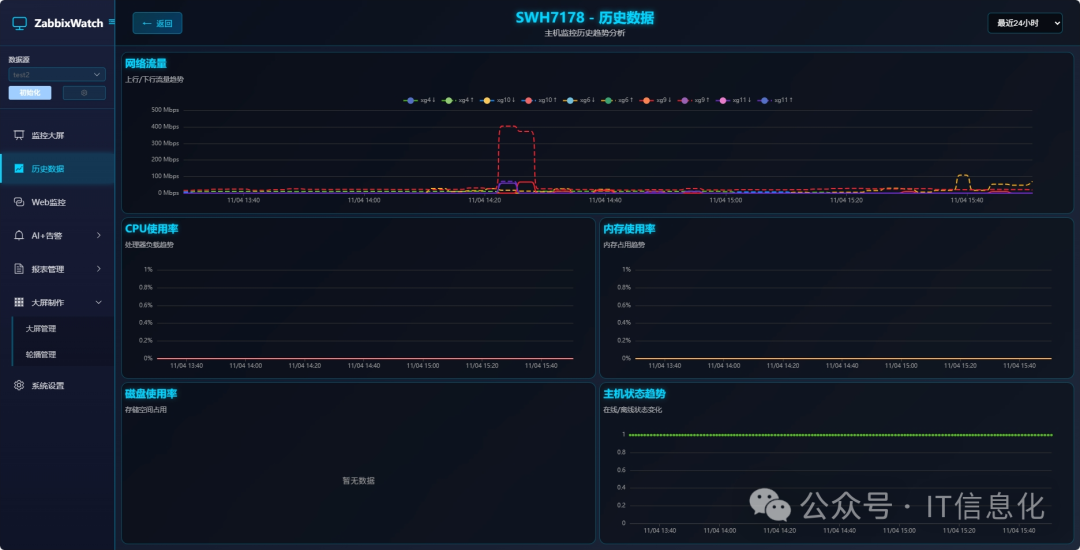Image resolution: width=1080 pixels, height=550 pixels.
Task: Click the bell icon beside AI+告警
Action: coord(19,236)
